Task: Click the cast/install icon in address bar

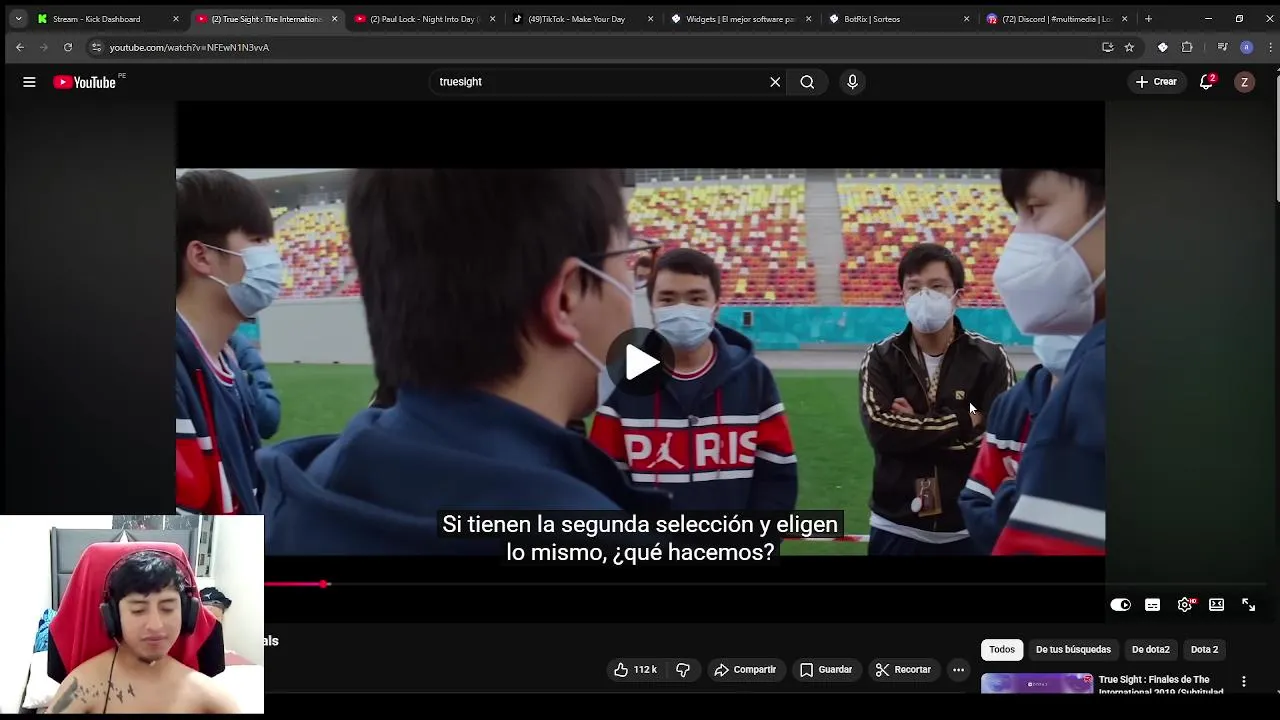Action: 1107,47
